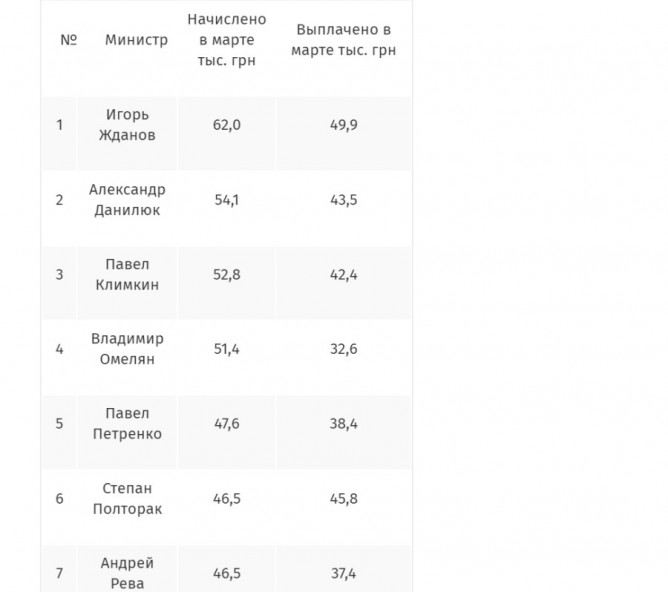The width and height of the screenshot is (668, 592).
Task: Select the Павел Петренко cell
Action: pos(127,424)
